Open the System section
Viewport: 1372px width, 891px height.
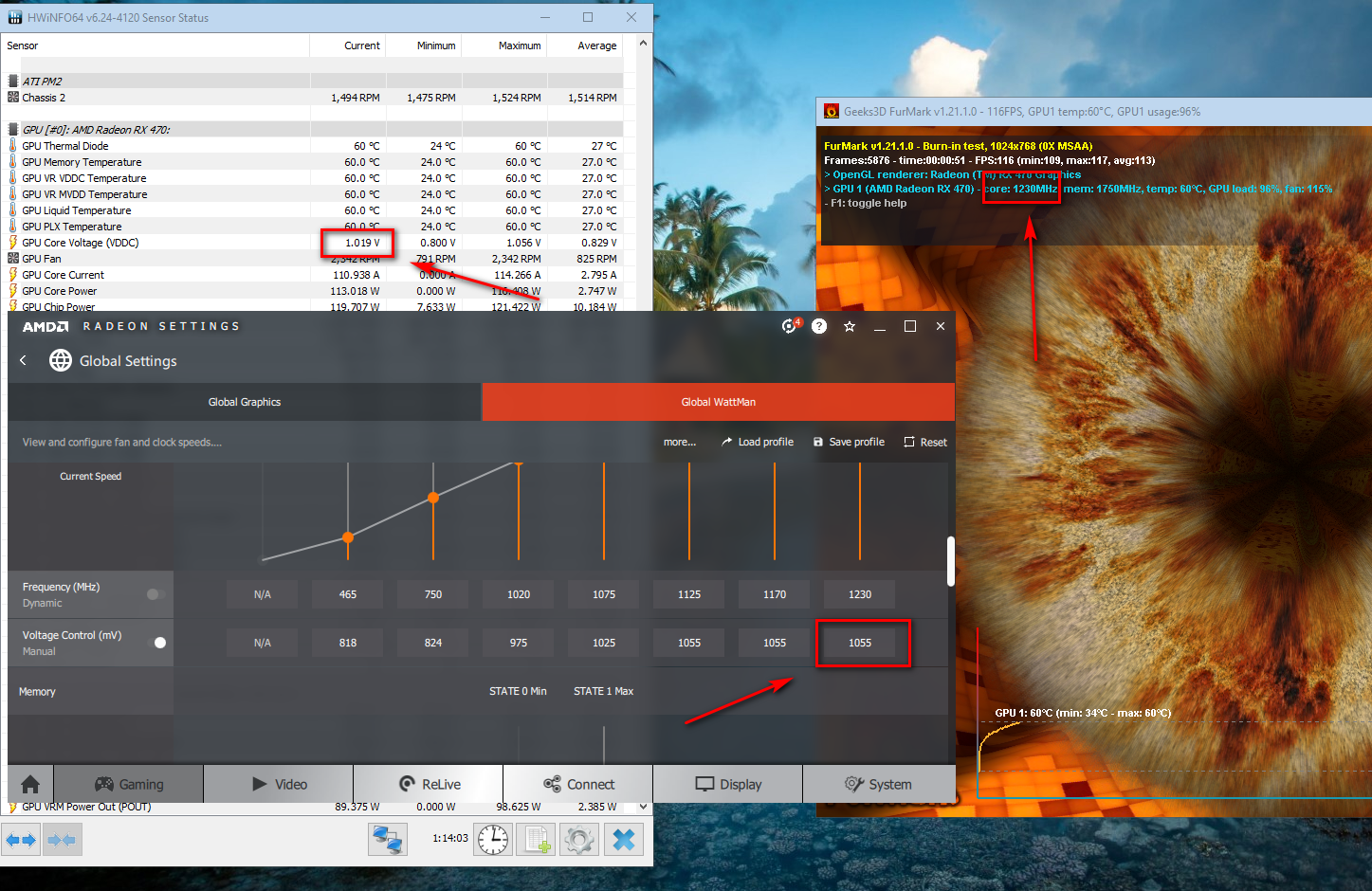(x=879, y=784)
